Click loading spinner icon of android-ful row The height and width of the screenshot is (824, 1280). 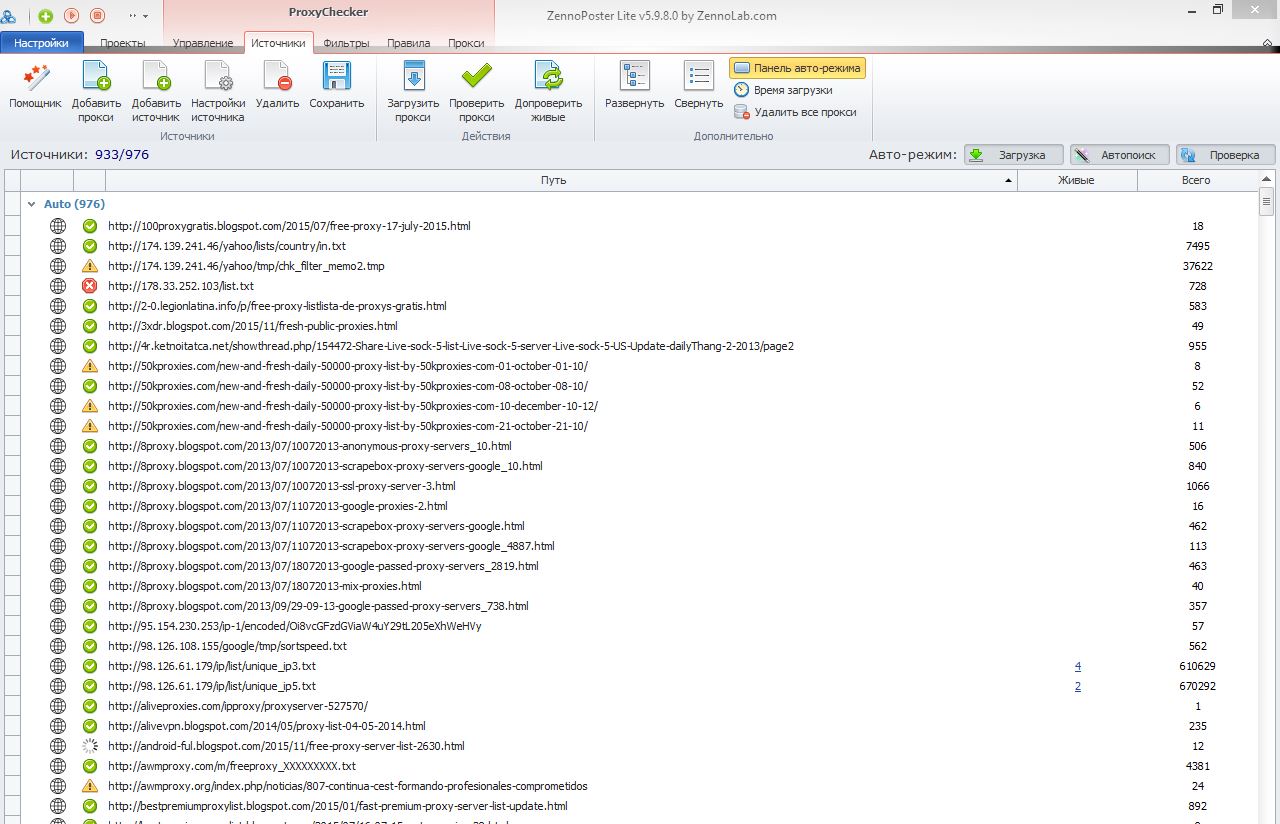point(90,746)
